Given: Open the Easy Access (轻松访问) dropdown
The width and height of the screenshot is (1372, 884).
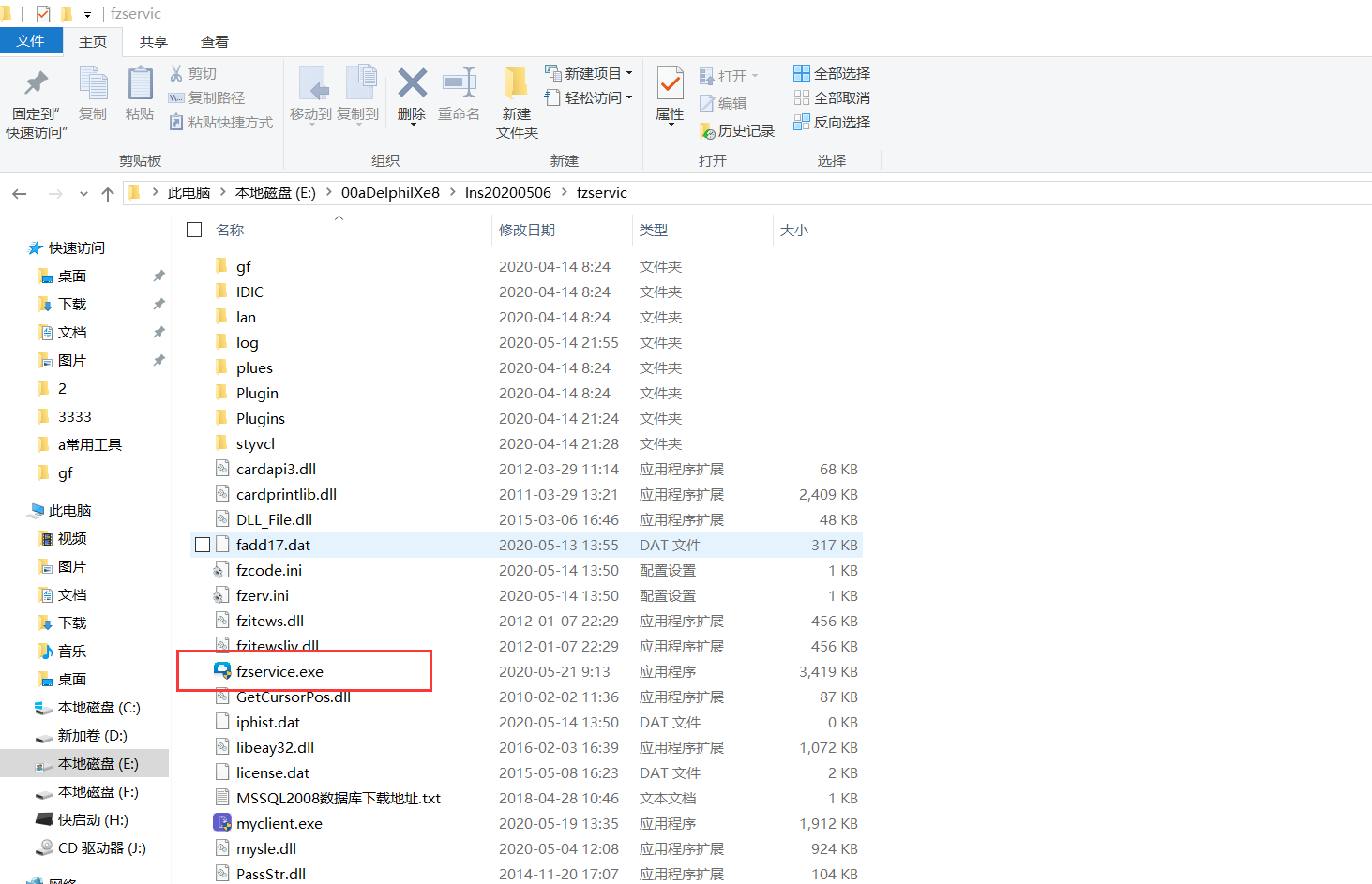Looking at the screenshot, I should coord(629,97).
